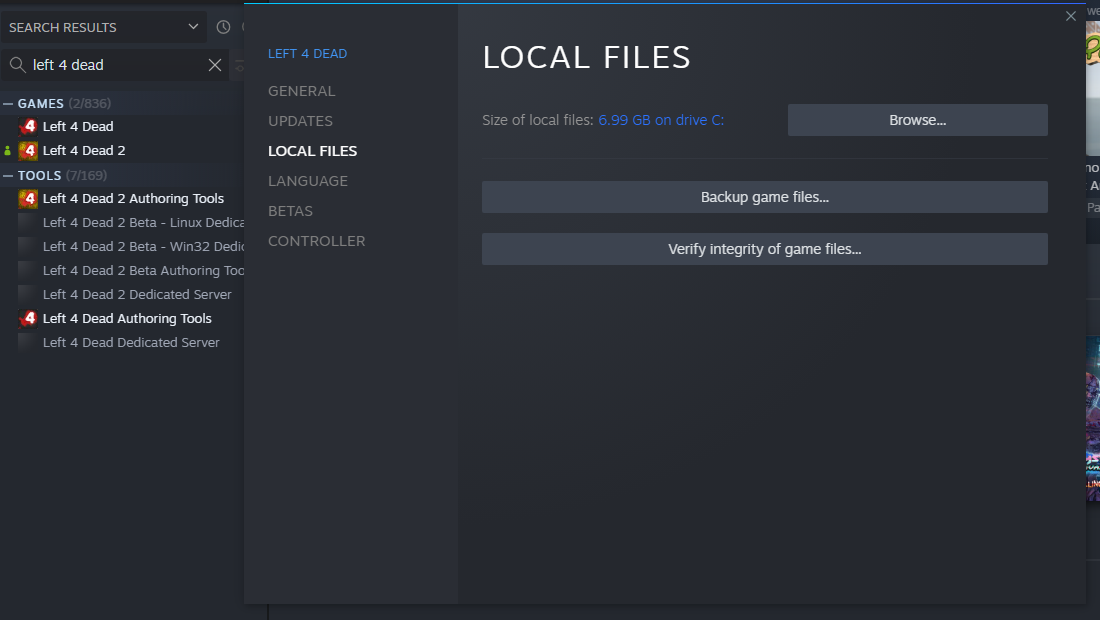Click Left 4 Dead 2 Authoring Tools icon

[x=28, y=198]
